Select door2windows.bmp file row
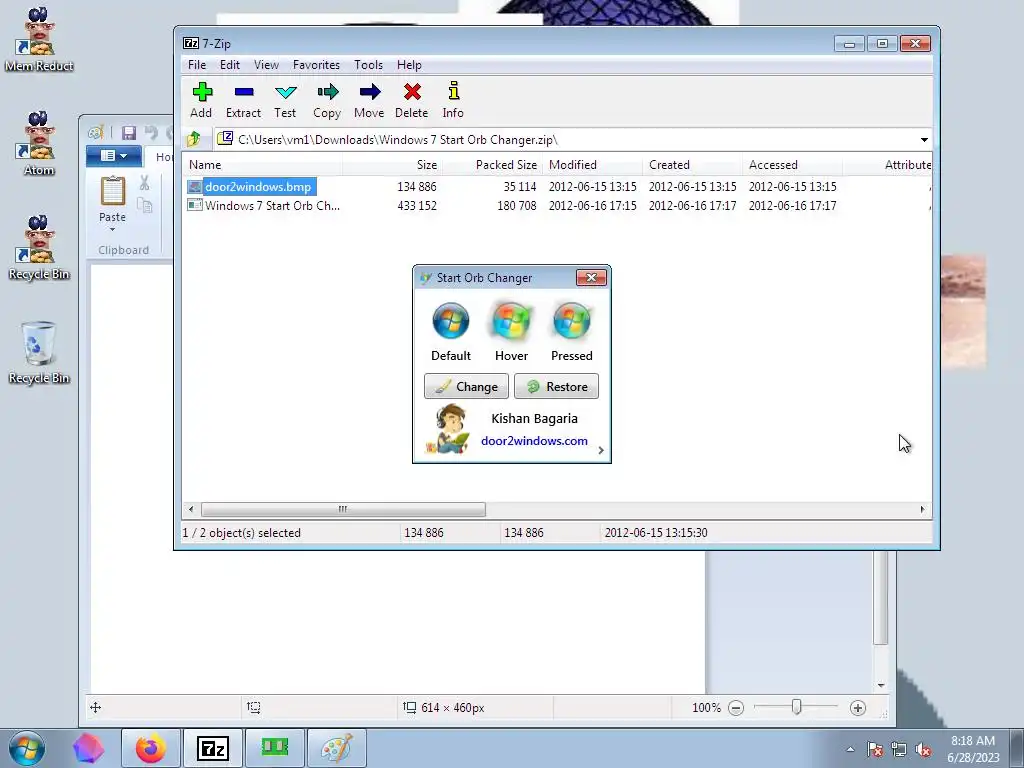The width and height of the screenshot is (1024, 768). point(557,187)
